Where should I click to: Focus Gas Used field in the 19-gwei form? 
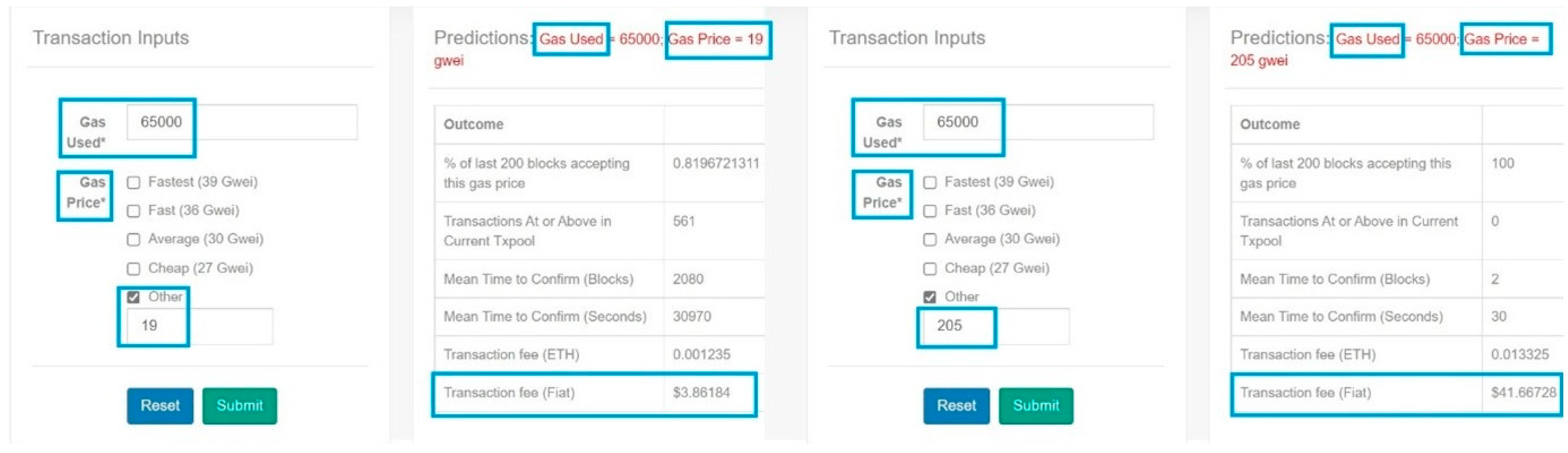click(241, 122)
